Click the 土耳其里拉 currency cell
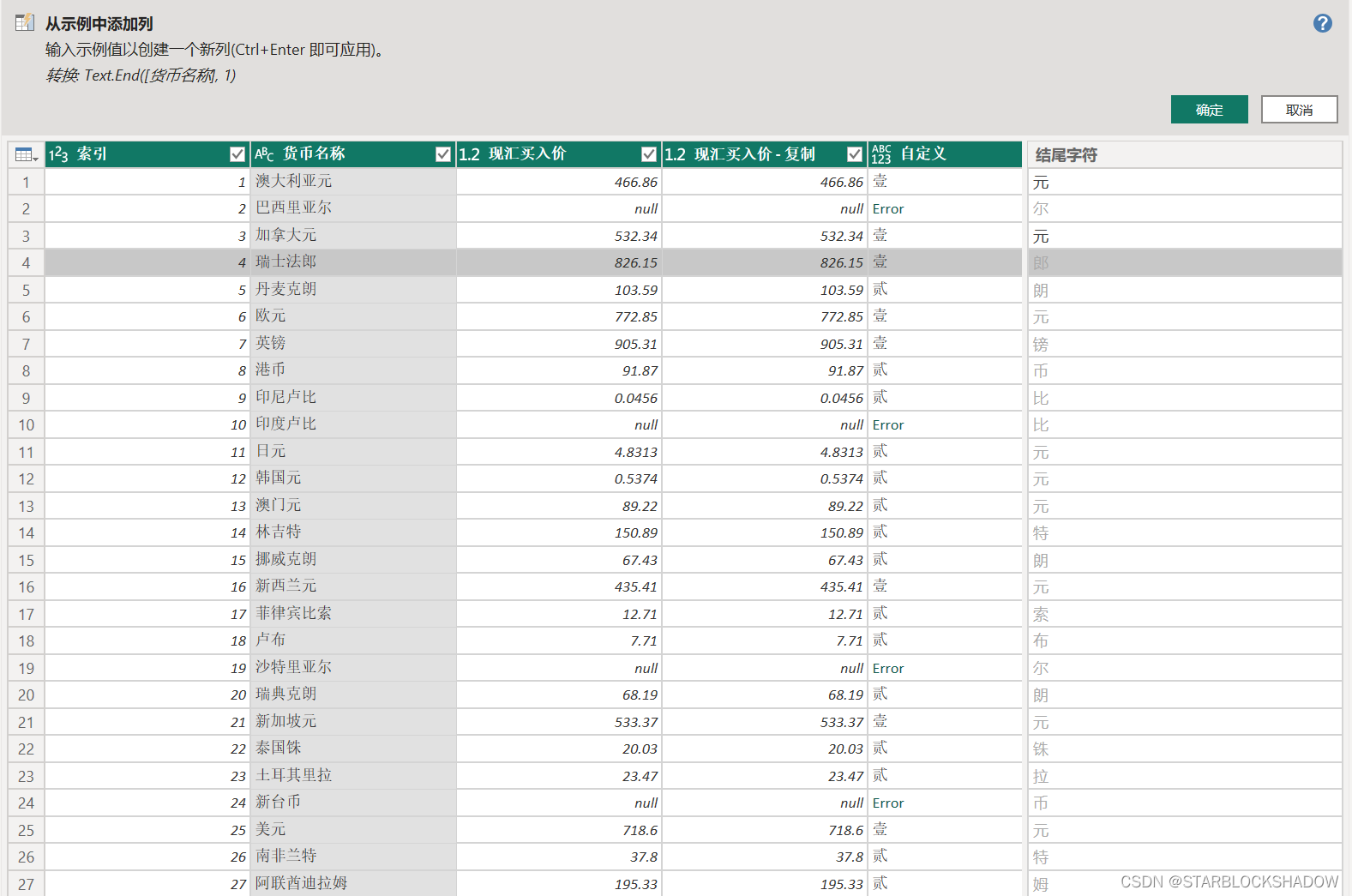This screenshot has height=896, width=1352. [353, 776]
